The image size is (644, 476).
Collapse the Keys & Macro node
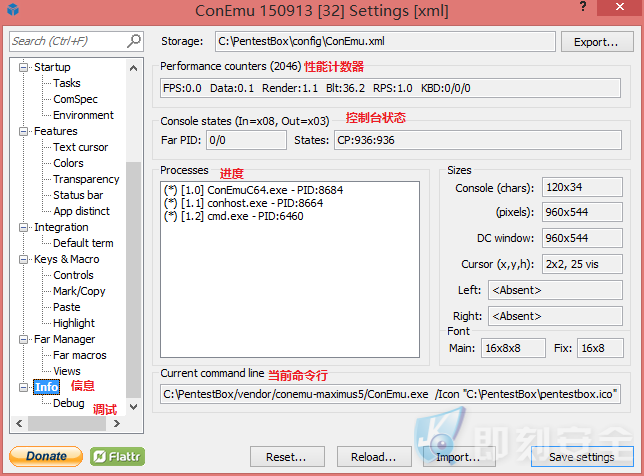[24, 259]
